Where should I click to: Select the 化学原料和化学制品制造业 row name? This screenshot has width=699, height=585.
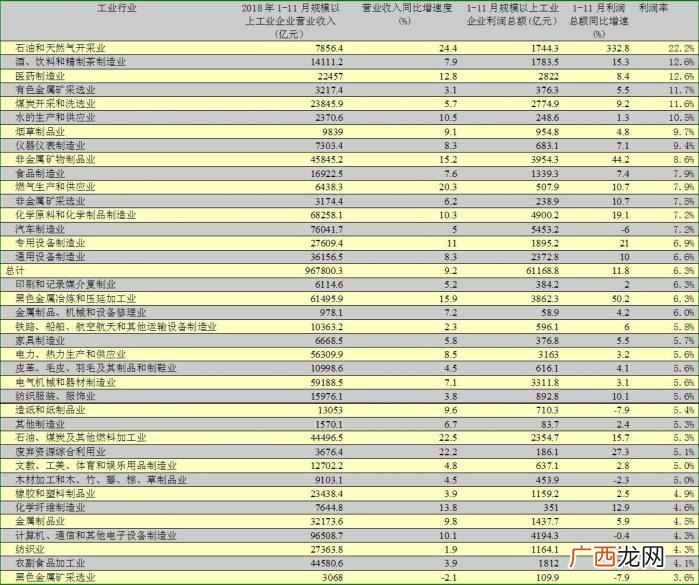[x=76, y=215]
